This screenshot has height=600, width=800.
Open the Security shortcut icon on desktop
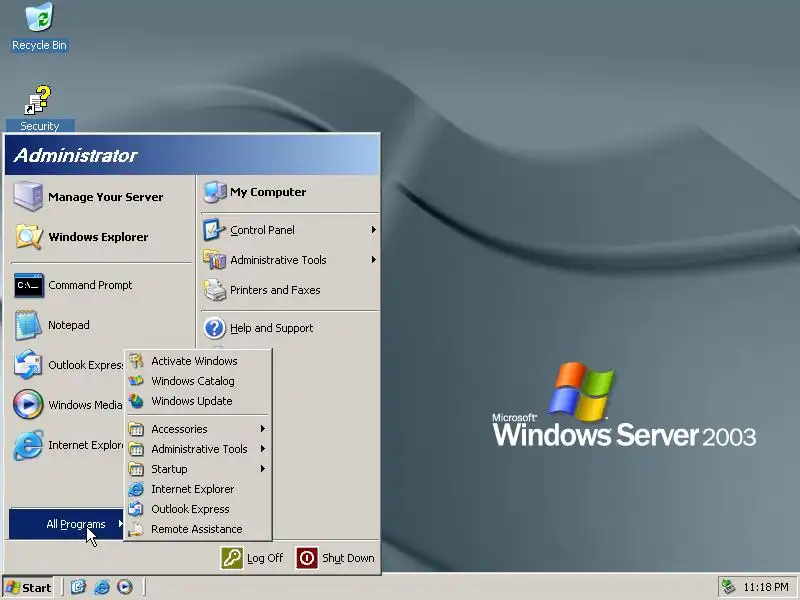point(38,100)
